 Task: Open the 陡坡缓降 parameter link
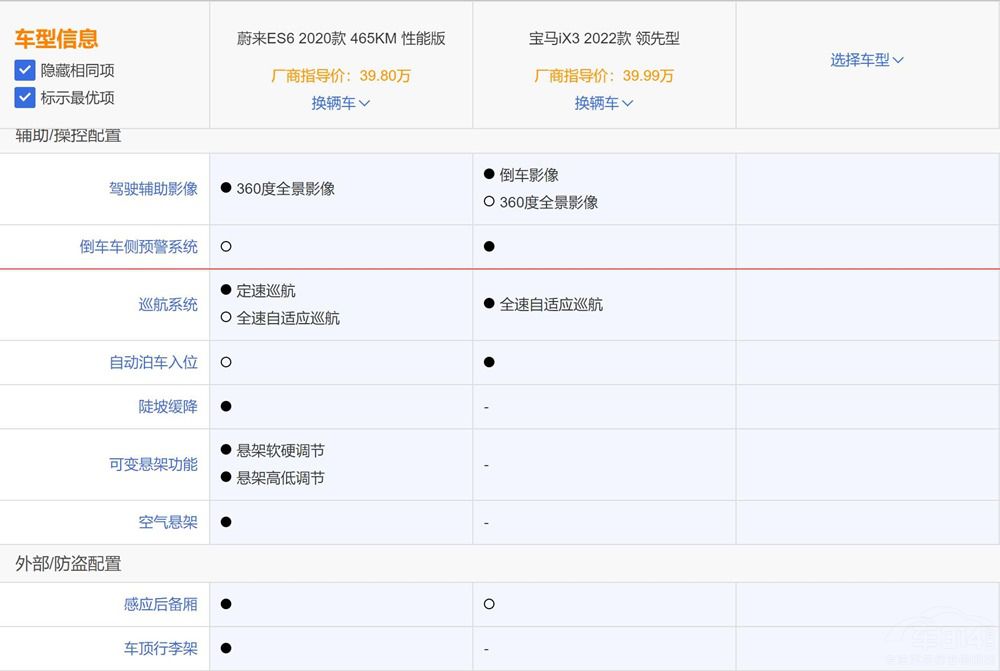click(x=168, y=407)
